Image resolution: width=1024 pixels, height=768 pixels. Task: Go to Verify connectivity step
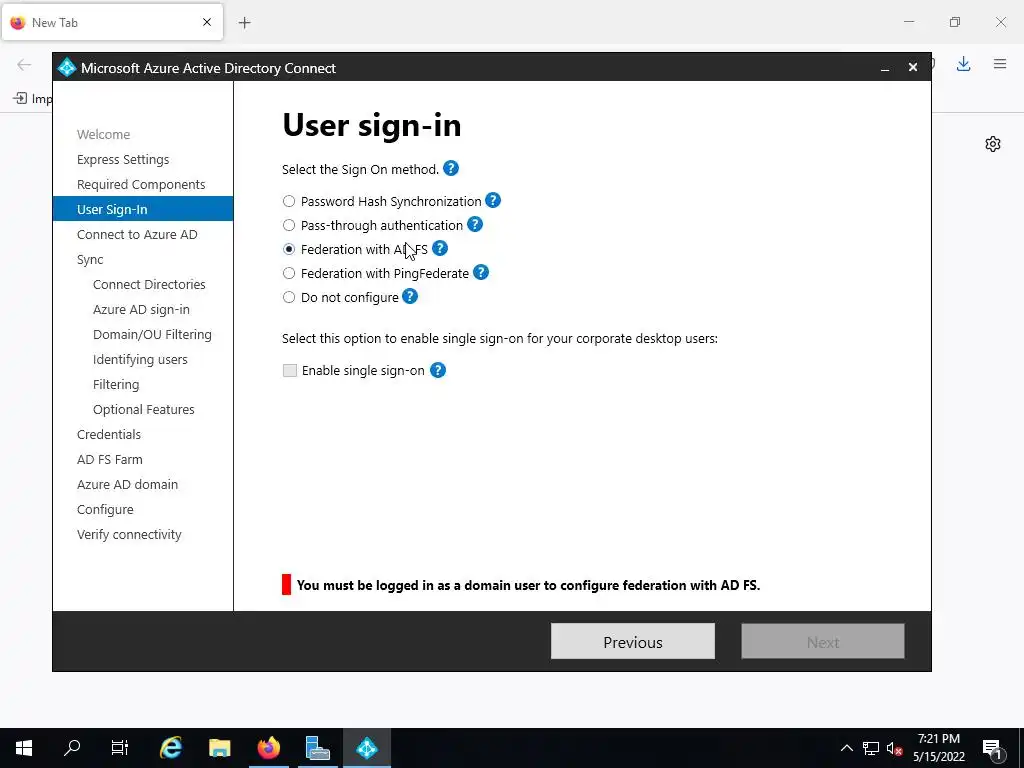pyautogui.click(x=129, y=534)
